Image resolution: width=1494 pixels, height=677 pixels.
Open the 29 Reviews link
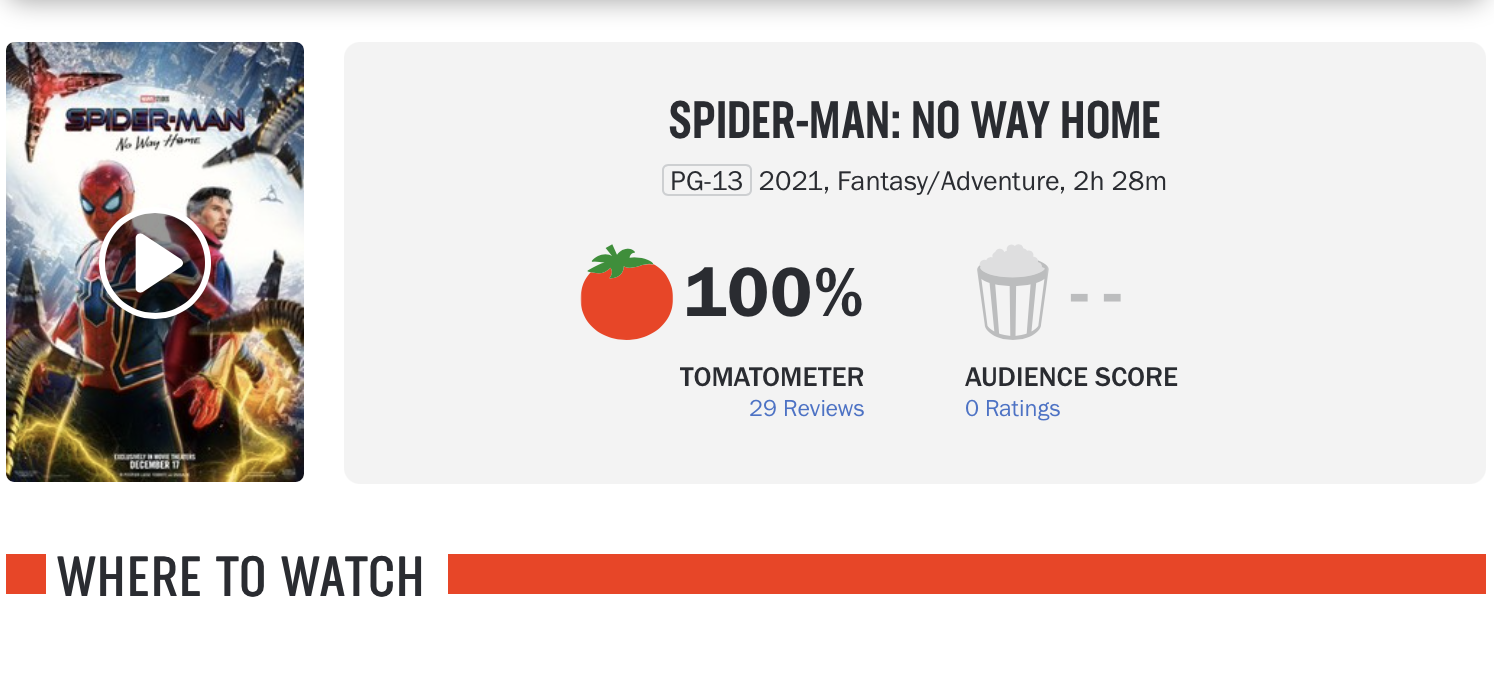pos(807,408)
